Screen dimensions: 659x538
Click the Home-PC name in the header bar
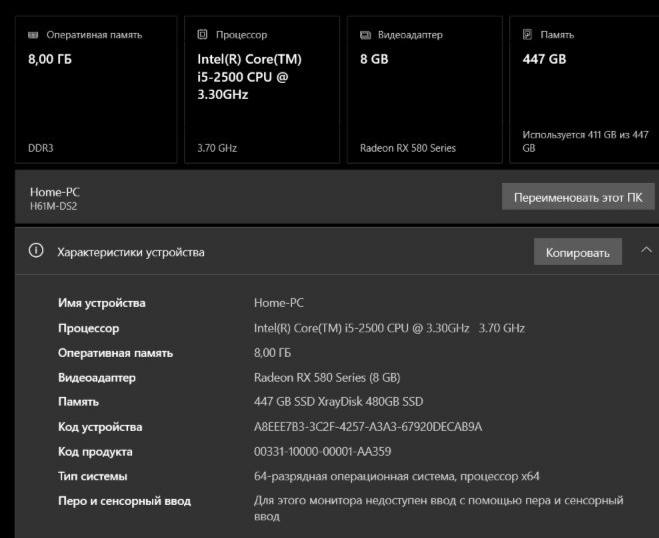click(55, 192)
